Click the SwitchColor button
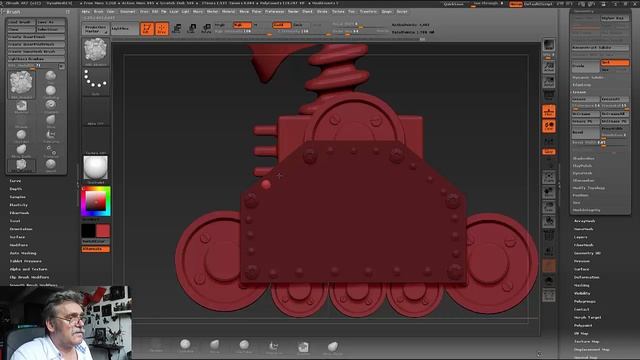Viewport: 640px width, 360px height. pos(96,242)
